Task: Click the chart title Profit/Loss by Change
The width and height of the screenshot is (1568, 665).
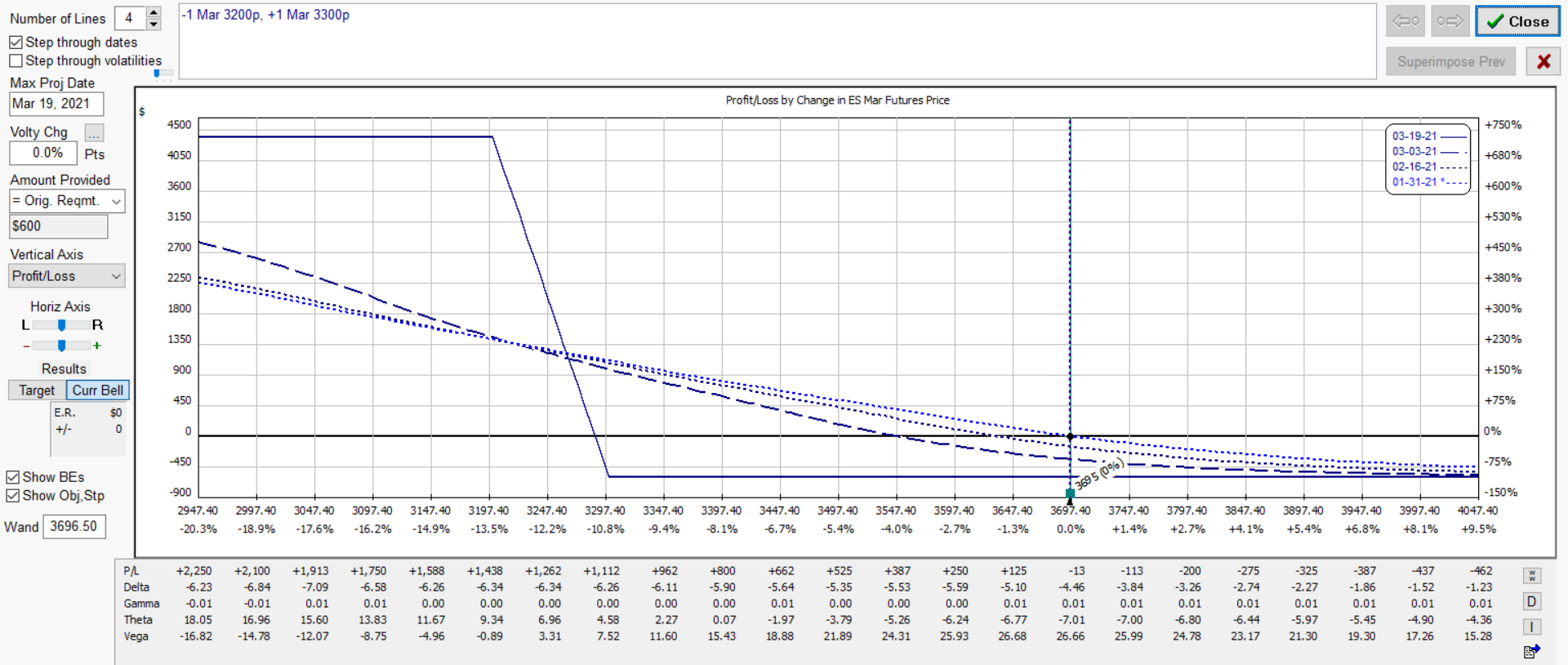Action: coord(837,100)
